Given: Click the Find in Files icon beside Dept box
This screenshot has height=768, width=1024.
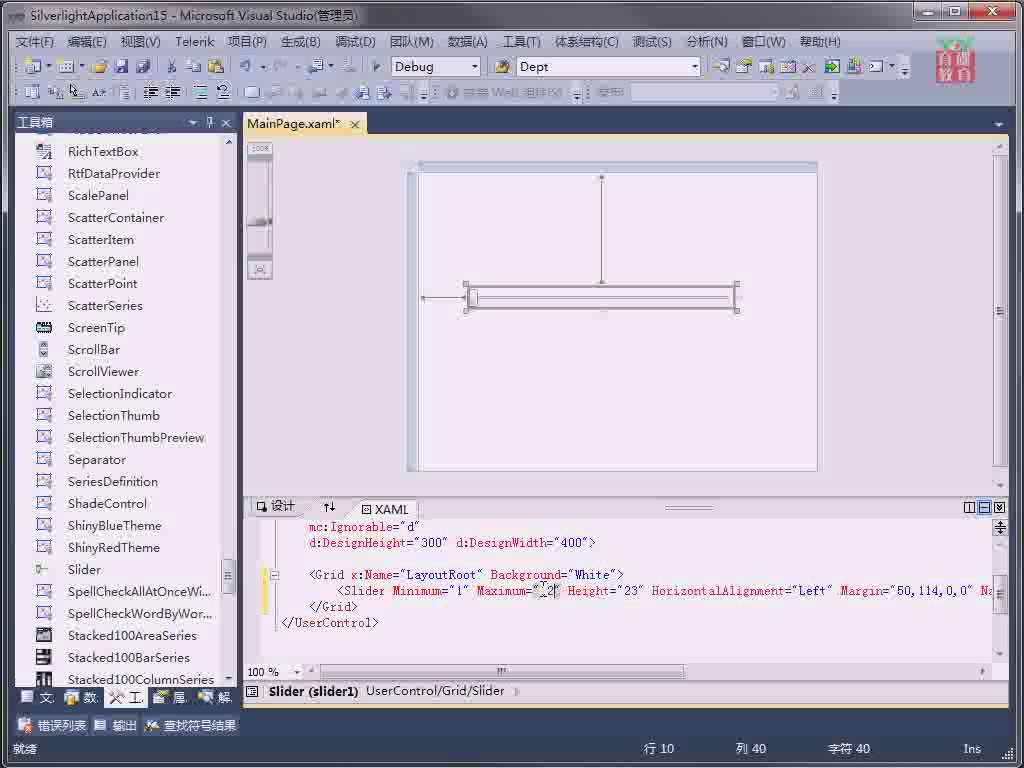Looking at the screenshot, I should click(502, 66).
